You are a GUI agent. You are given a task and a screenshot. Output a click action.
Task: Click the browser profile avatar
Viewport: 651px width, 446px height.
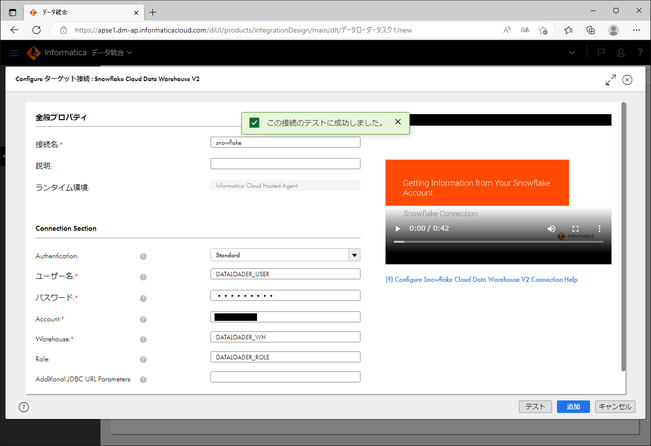pos(613,30)
